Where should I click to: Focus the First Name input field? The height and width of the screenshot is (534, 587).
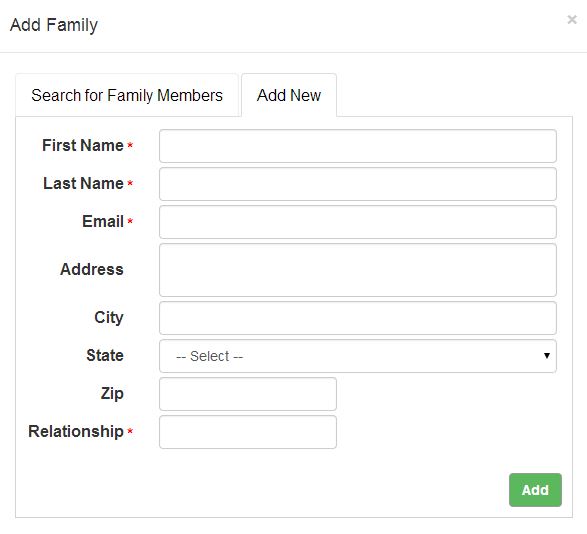point(358,146)
